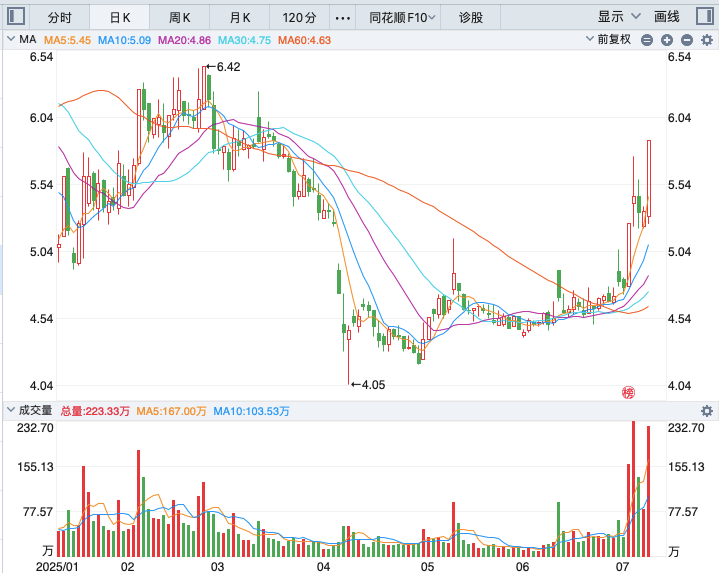719x573 pixels.
Task: Open the 120分 period tab
Action: [299, 17]
